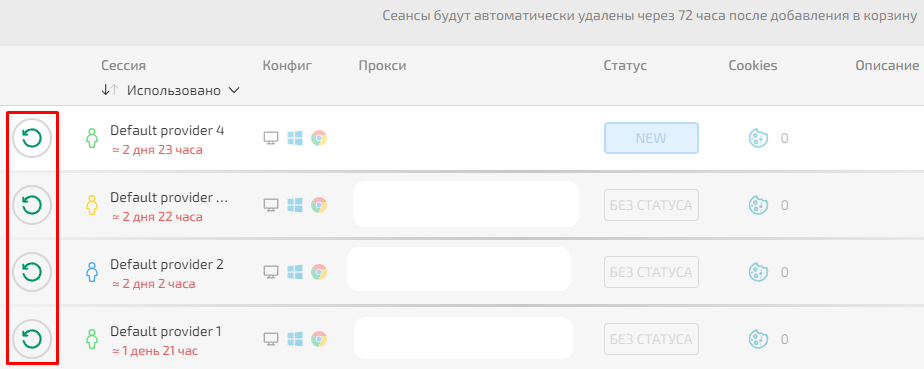Click the cookie icon for Default provider 4
This screenshot has width=924, height=369.
(758, 139)
